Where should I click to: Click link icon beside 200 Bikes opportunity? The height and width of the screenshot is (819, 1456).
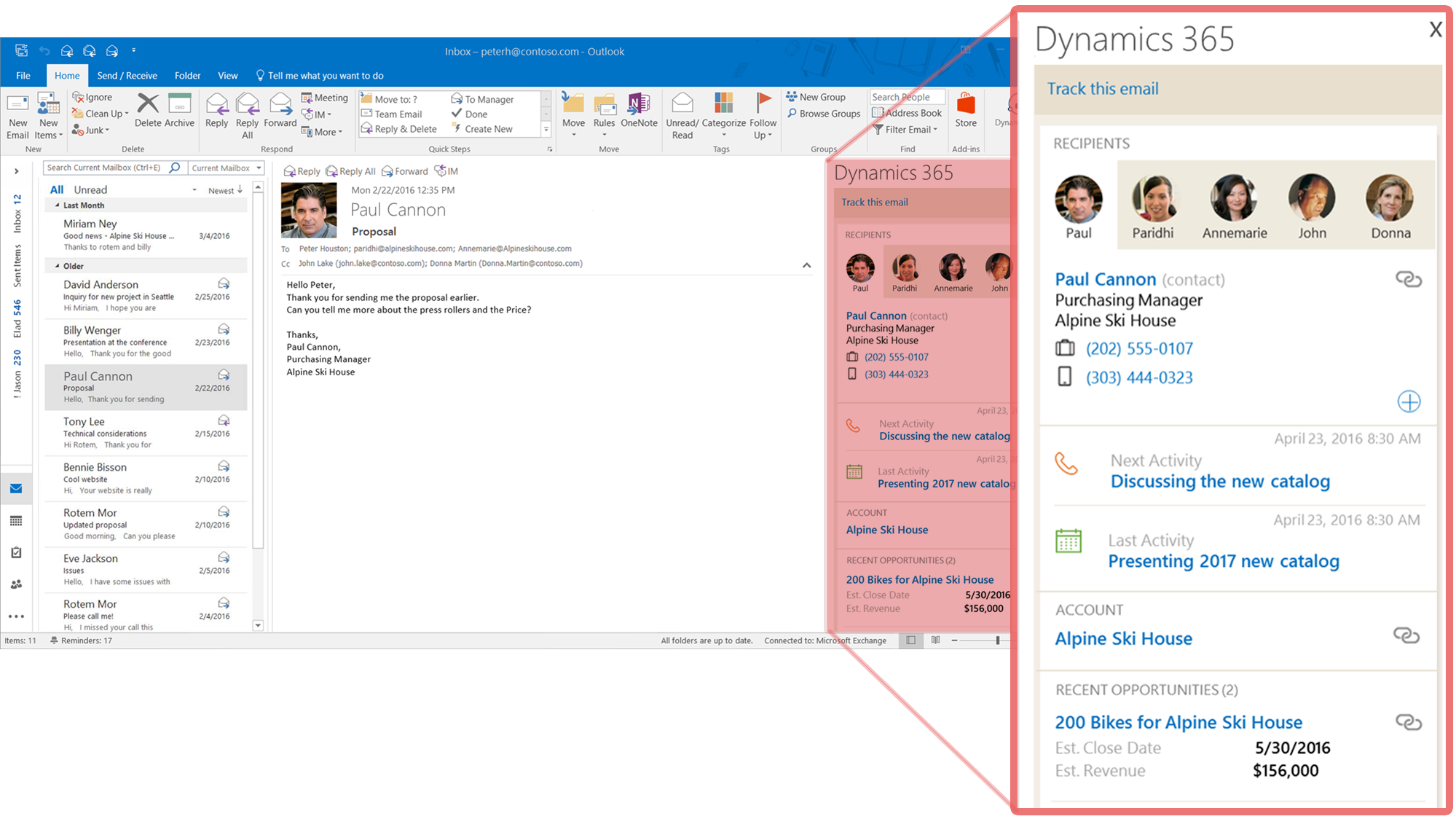(x=1408, y=722)
